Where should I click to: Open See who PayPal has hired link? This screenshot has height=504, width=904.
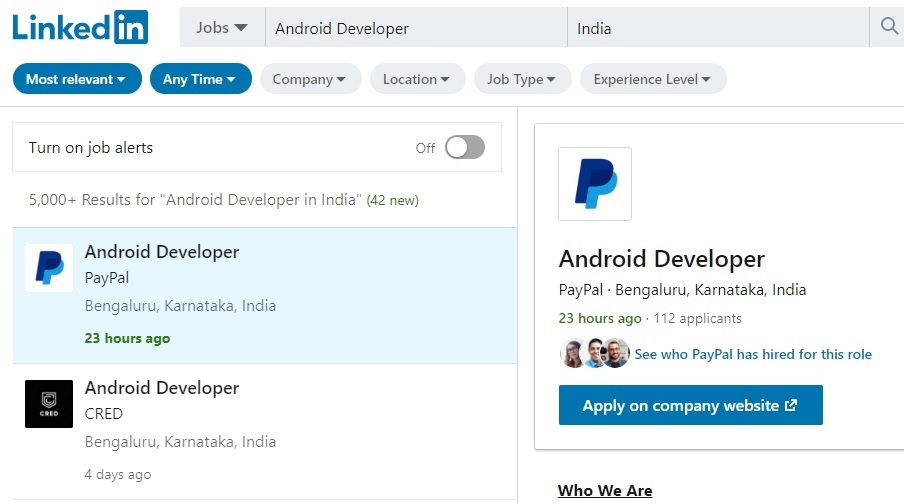point(753,354)
